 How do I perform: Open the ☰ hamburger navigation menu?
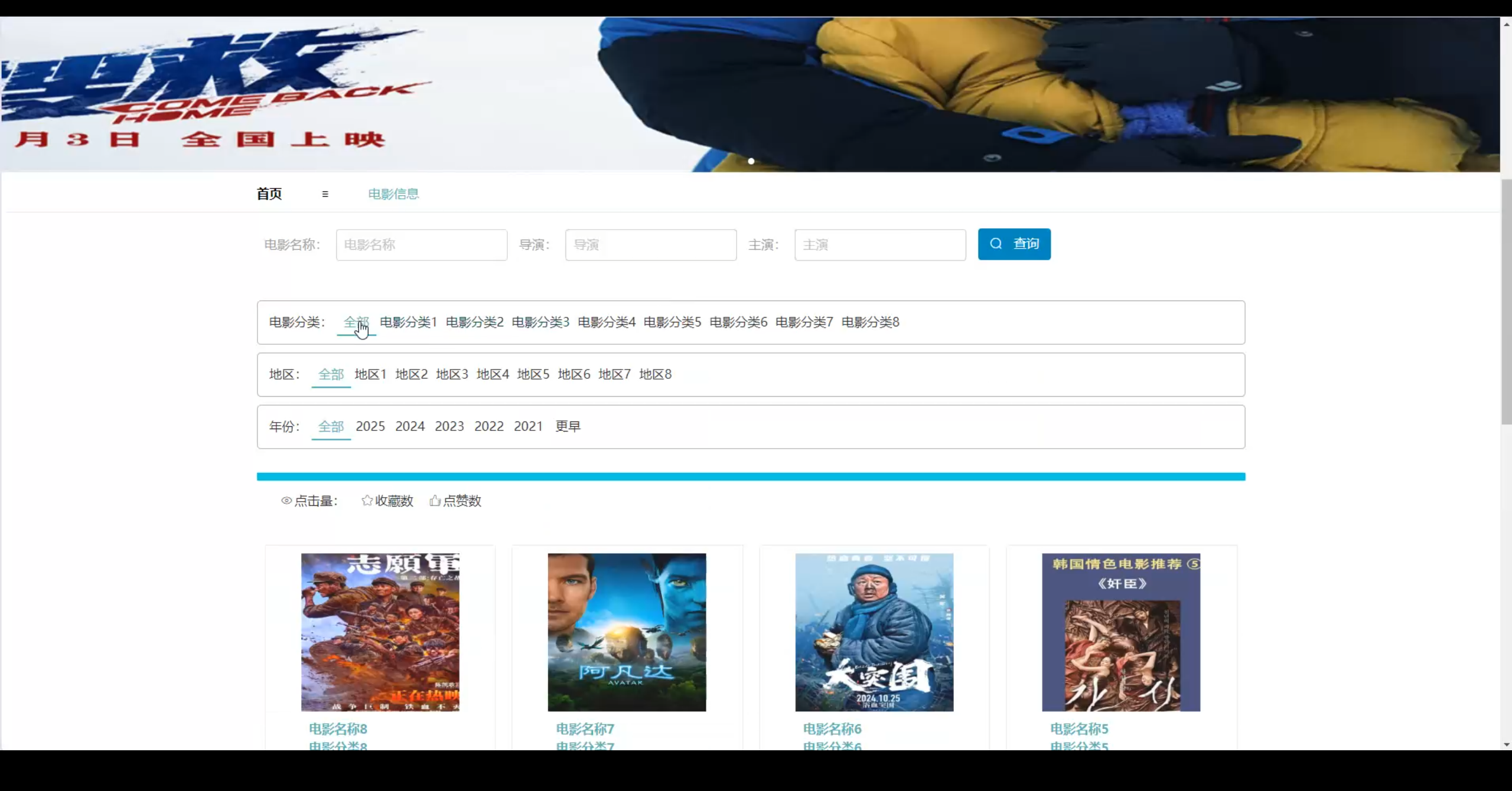pos(325,194)
